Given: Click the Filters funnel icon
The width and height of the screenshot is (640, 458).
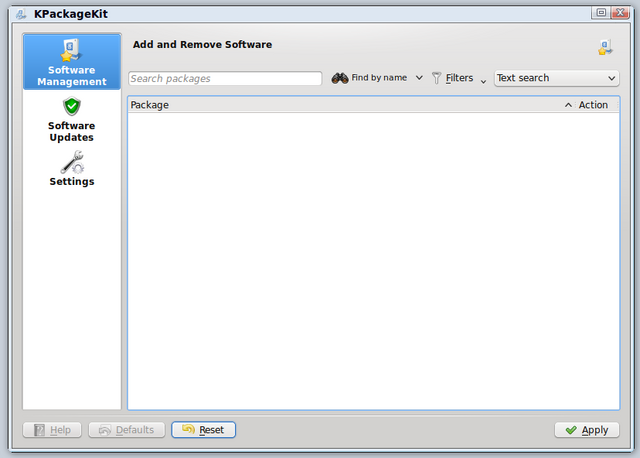Looking at the screenshot, I should (x=436, y=78).
